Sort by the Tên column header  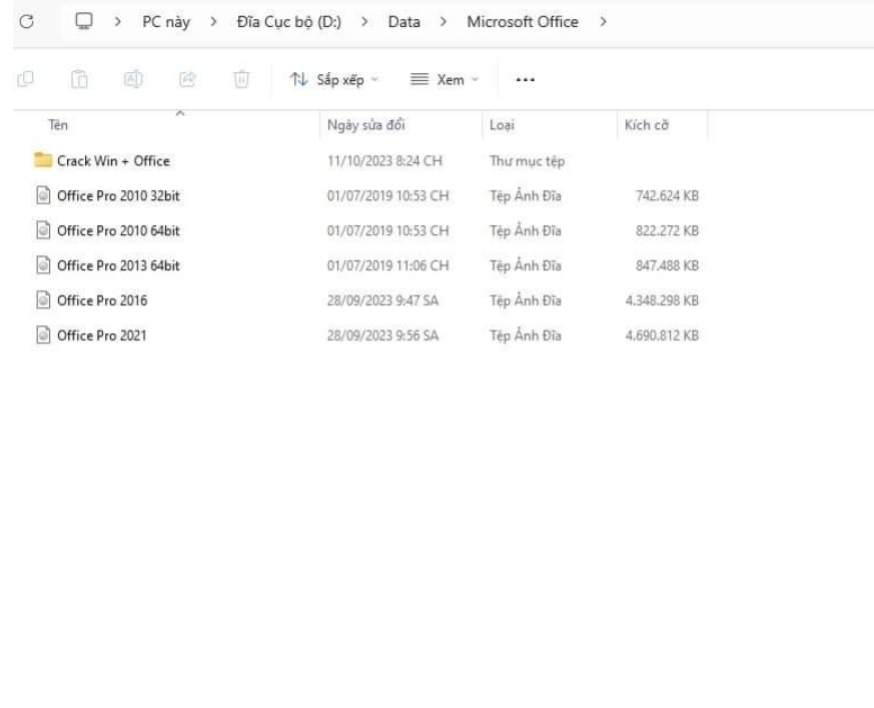point(58,125)
